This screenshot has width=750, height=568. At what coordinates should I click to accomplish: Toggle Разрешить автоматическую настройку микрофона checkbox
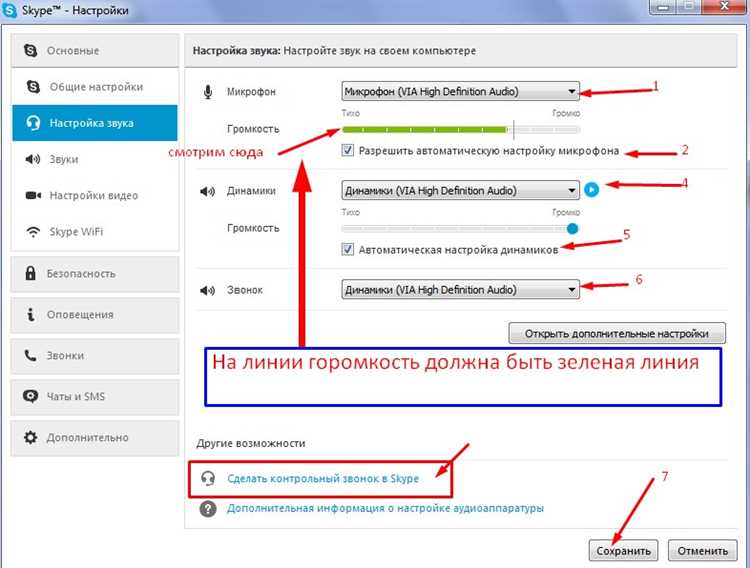[348, 150]
